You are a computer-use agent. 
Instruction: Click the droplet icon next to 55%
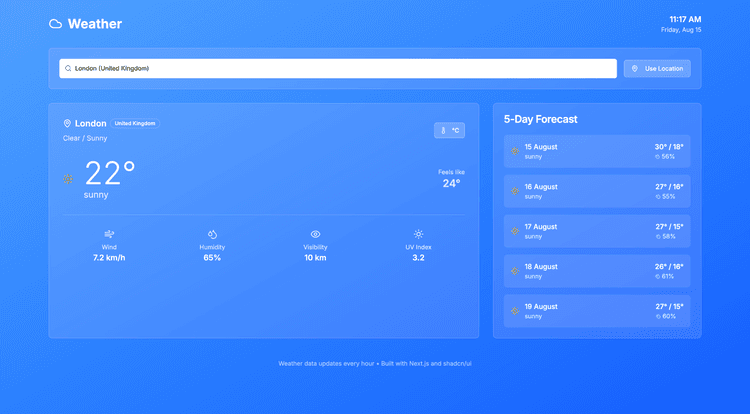click(658, 196)
